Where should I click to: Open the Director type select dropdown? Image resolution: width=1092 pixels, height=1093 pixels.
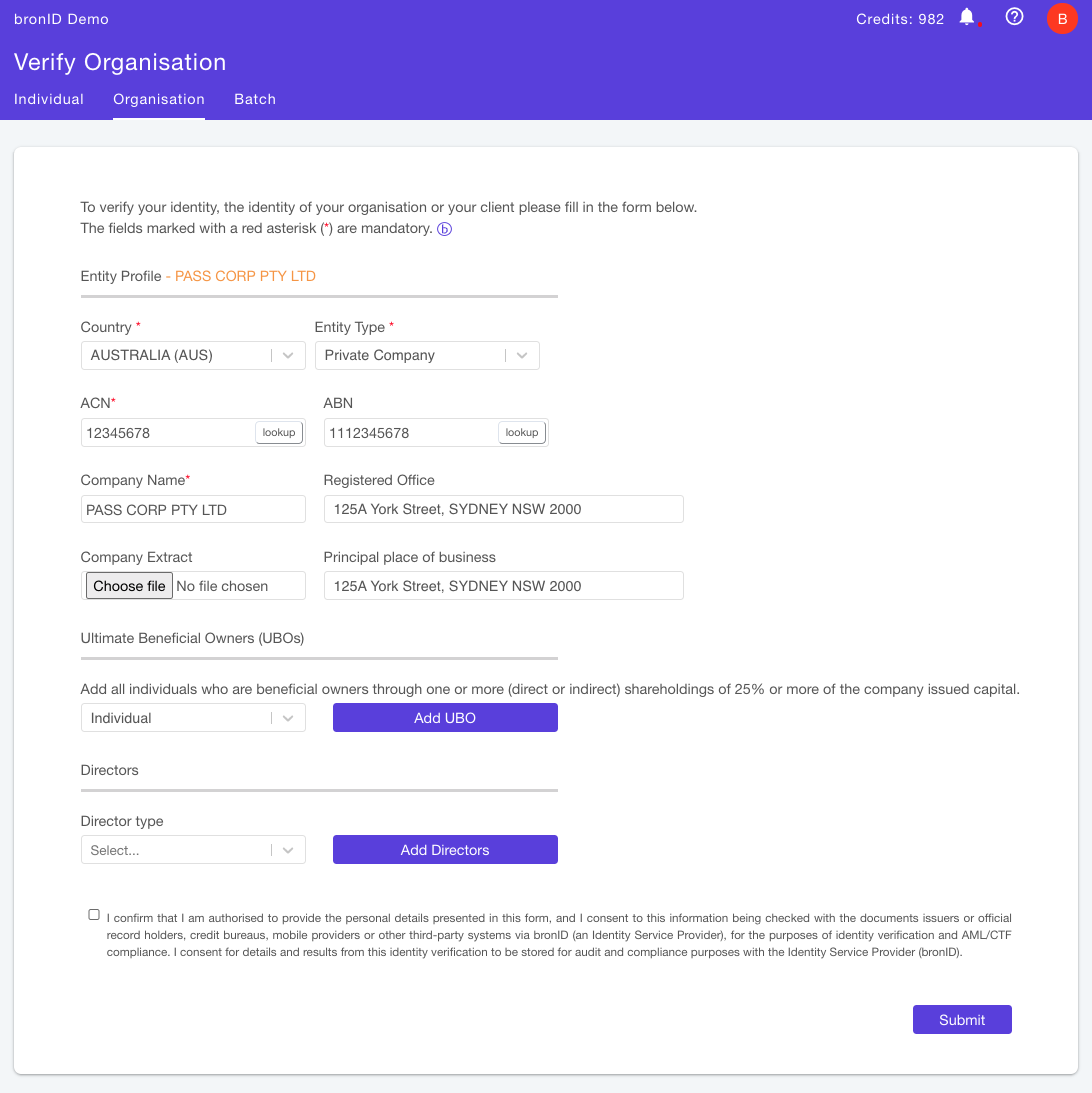[193, 850]
